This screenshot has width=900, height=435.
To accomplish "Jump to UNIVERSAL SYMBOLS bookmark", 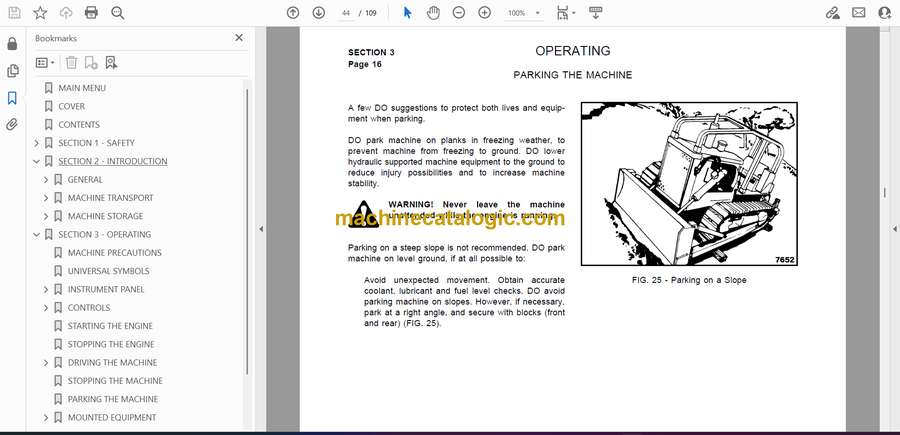I will pos(108,271).
